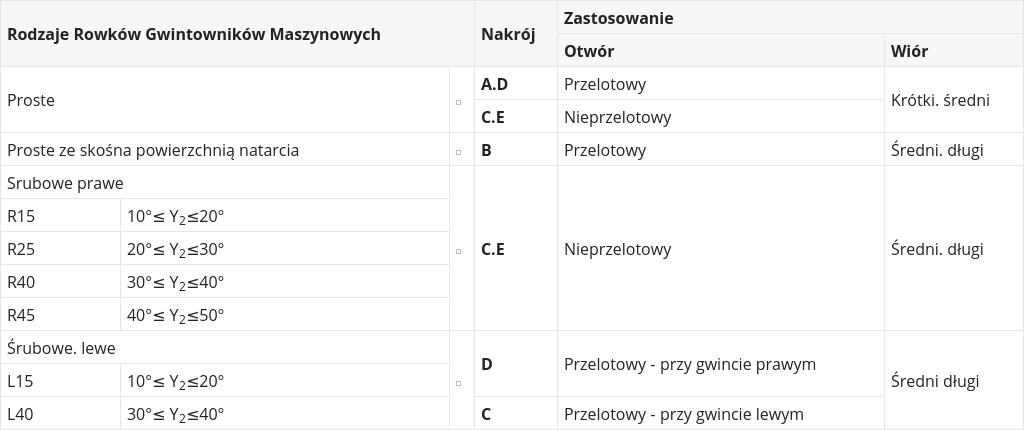Click the small icon in the Srubowe prawe group

coord(458,250)
